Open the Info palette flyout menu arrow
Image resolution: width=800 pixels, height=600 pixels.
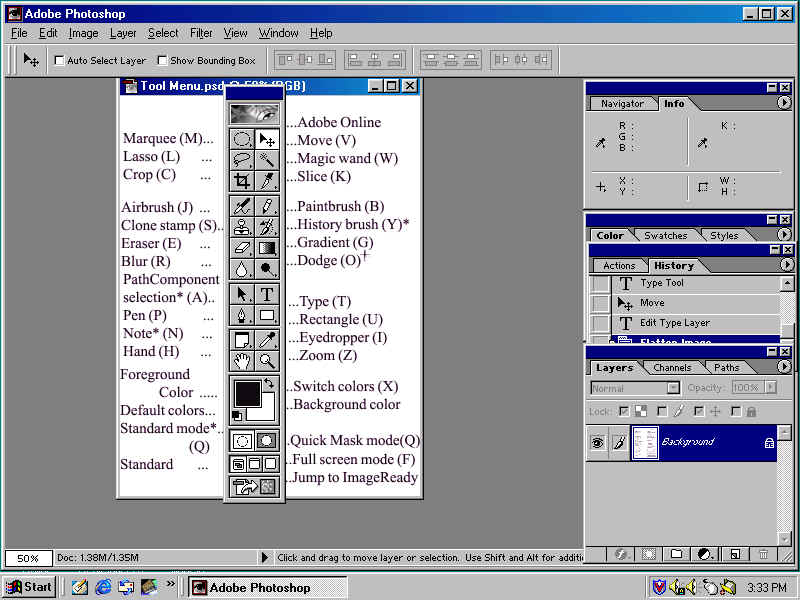pos(784,103)
